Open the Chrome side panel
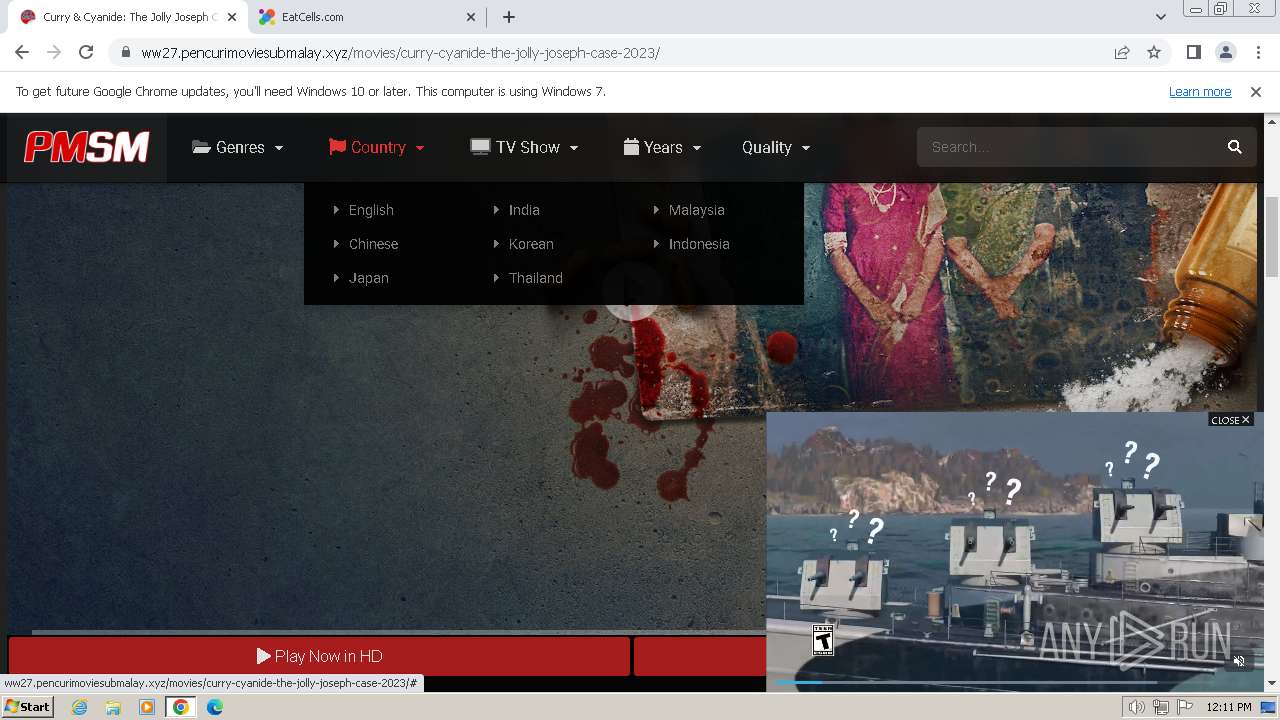The image size is (1280, 720). pos(1193,53)
